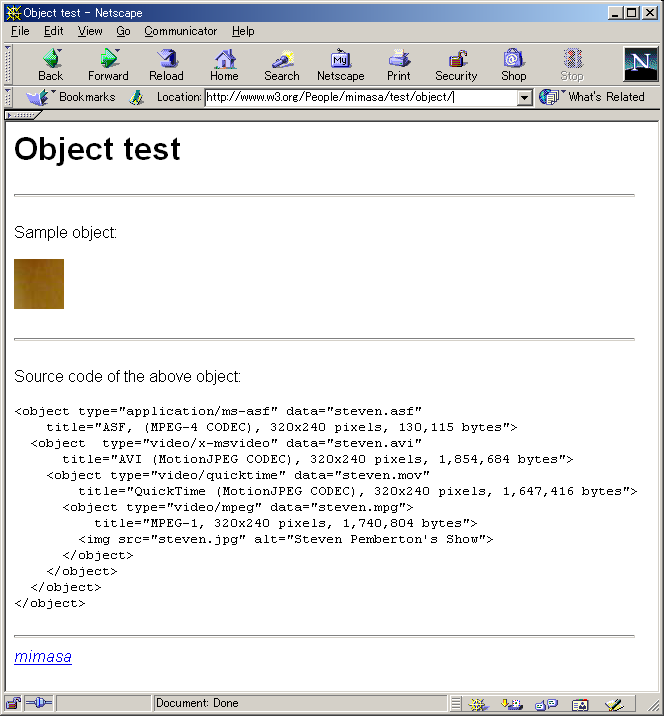
Task: Click the Back toolbar button
Action: pyautogui.click(x=50, y=64)
